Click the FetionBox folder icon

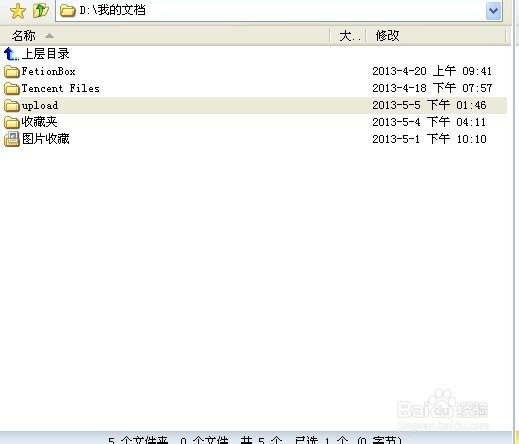click(x=12, y=71)
